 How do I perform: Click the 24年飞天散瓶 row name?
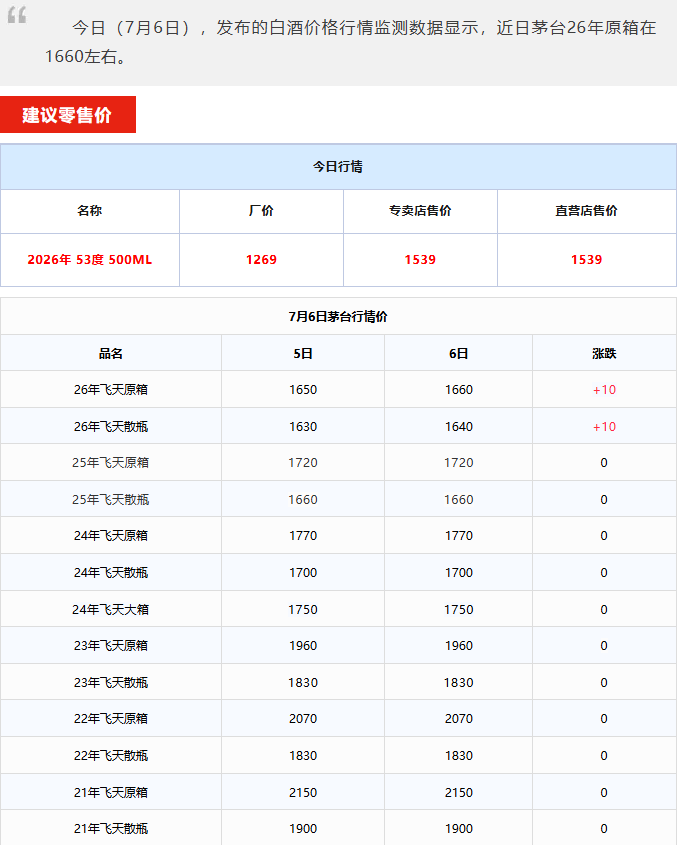(110, 572)
